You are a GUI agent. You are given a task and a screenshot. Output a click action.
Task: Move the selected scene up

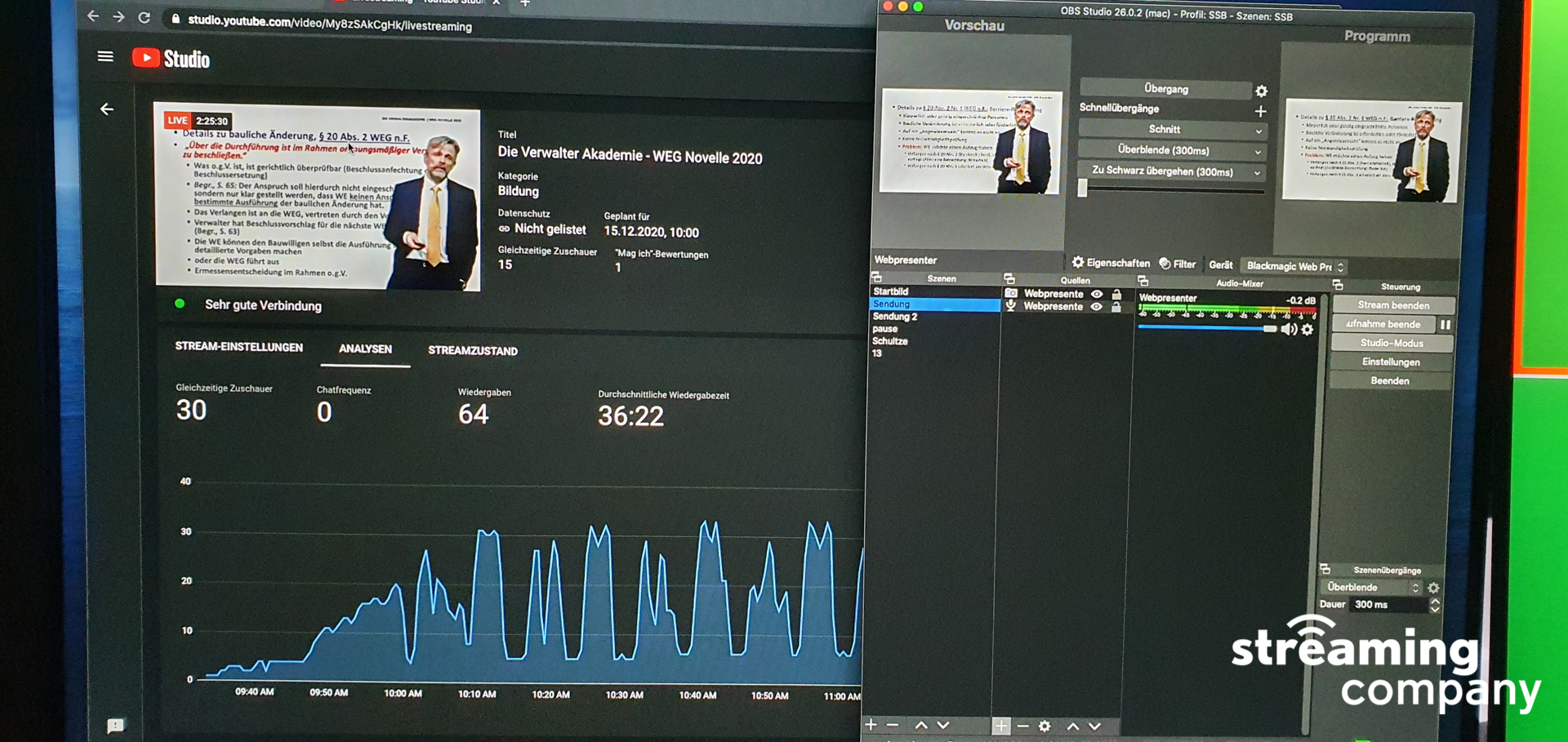point(921,725)
